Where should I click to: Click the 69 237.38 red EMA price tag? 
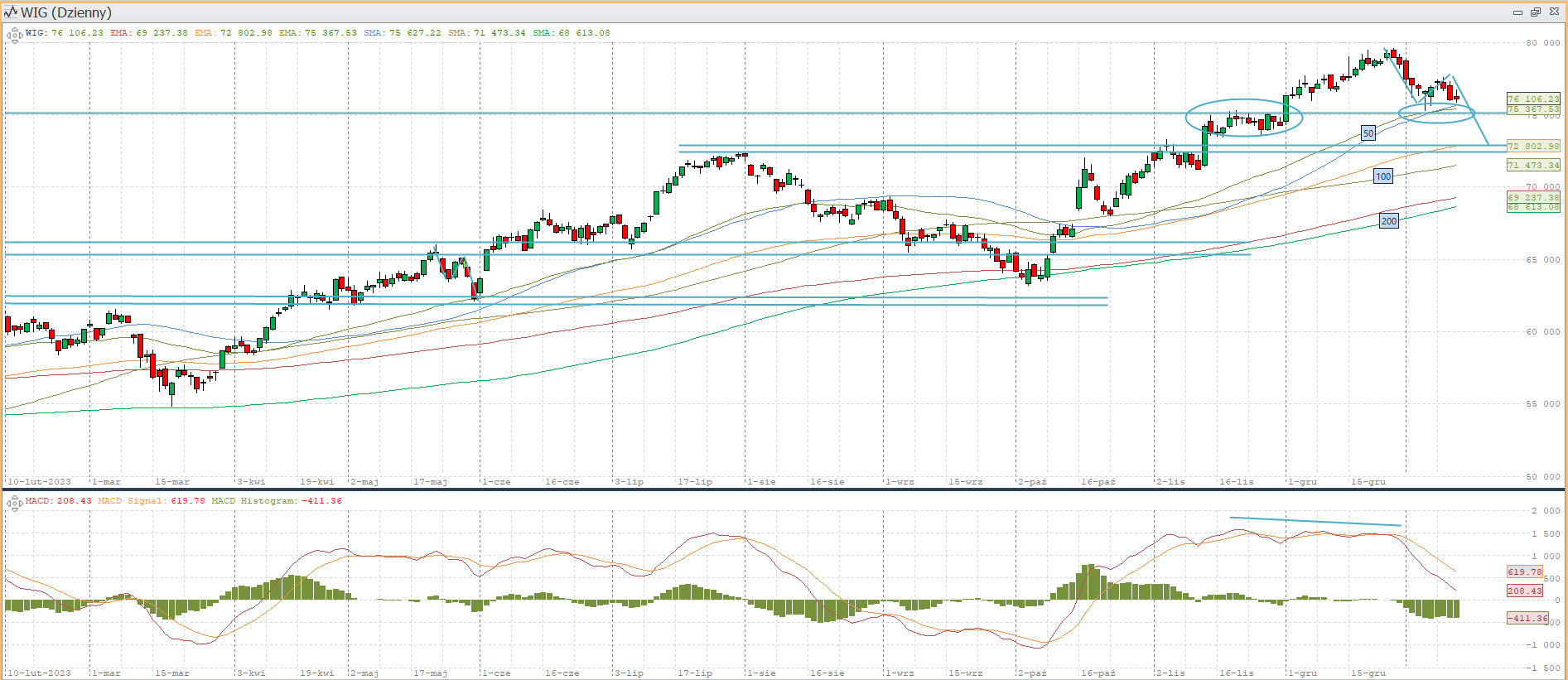1532,197
